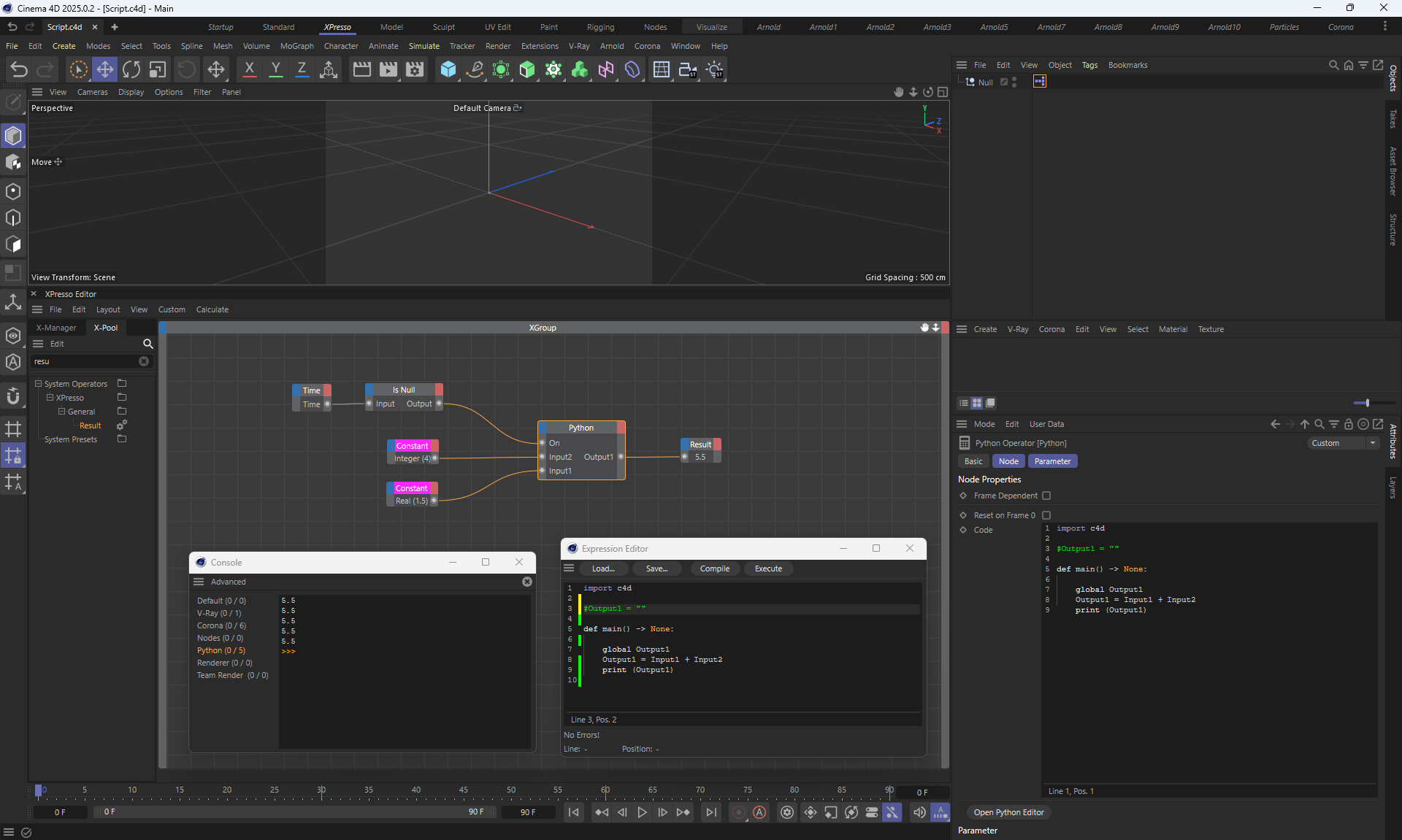This screenshot has width=1402, height=840.
Task: Click the Go to End of animation icon
Action: (x=710, y=812)
